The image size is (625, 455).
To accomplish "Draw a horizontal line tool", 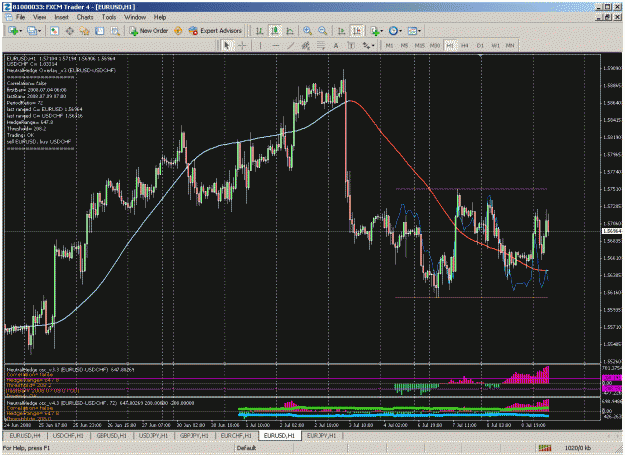I will coord(275,45).
